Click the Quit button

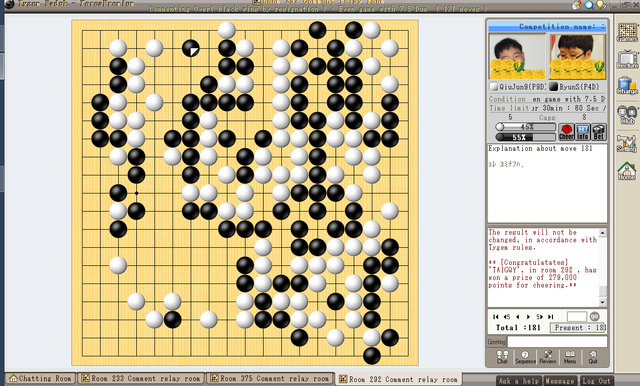point(593,357)
